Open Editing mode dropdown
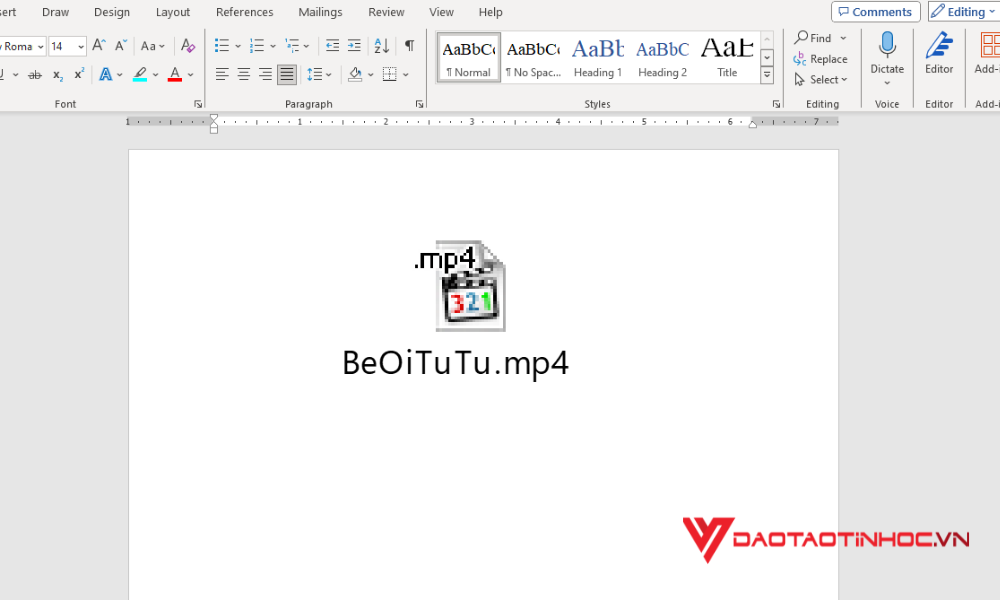Image resolution: width=1000 pixels, height=600 pixels. [964, 11]
